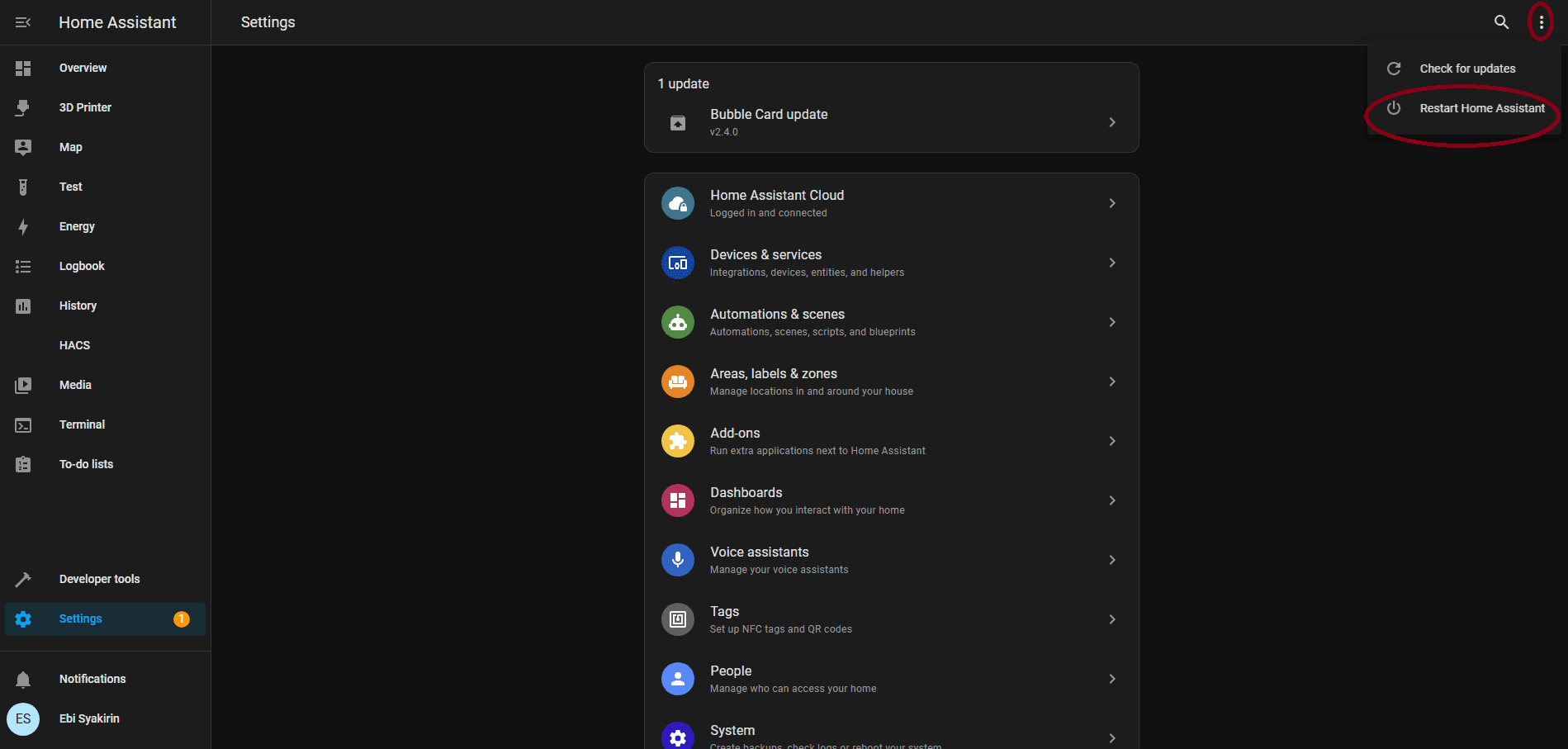Image resolution: width=1568 pixels, height=749 pixels.
Task: Expand Devices & services row chevron
Action: [x=1112, y=263]
